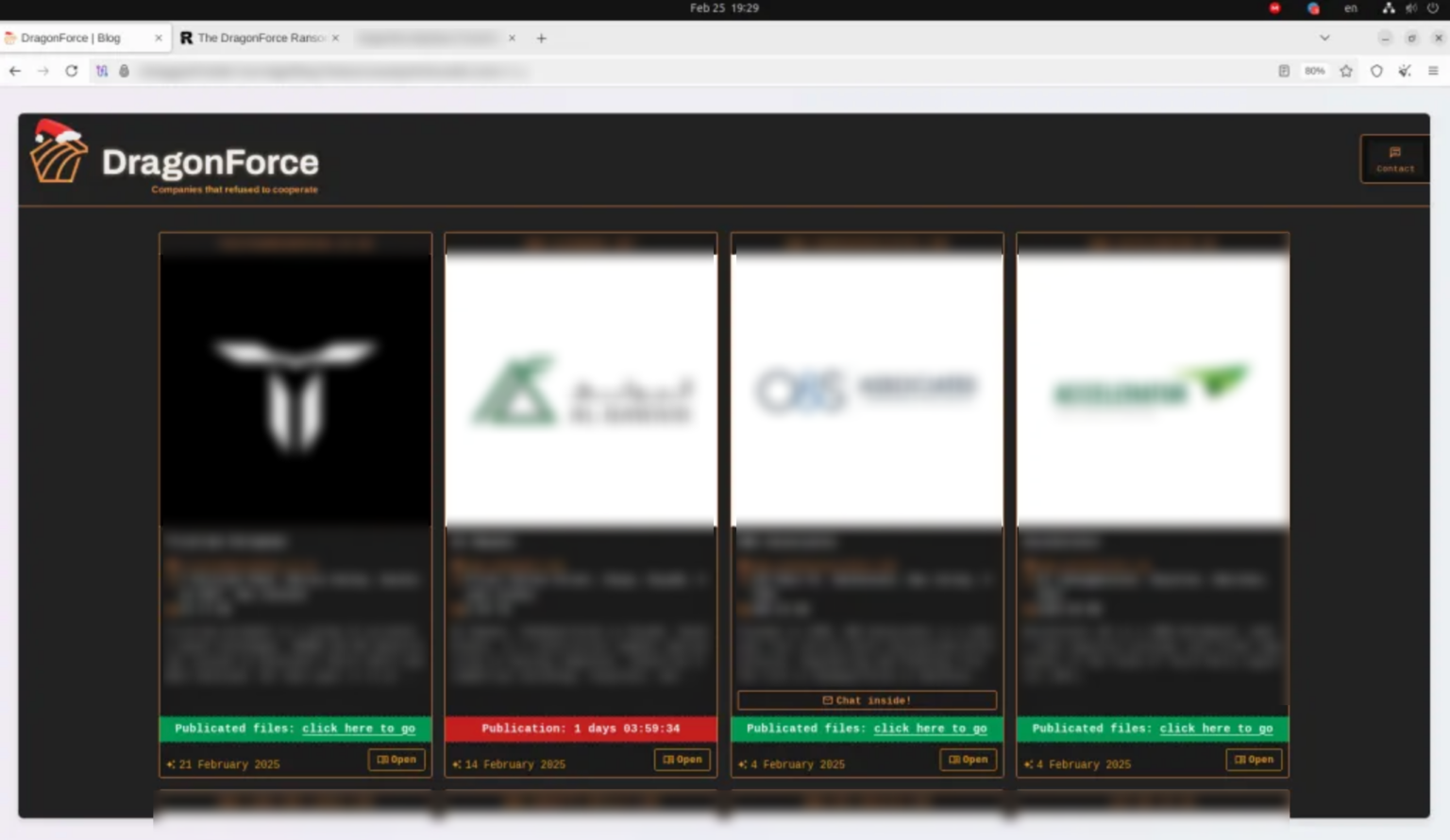Expand the extensions wand menu in the toolbar
This screenshot has width=1450, height=840.
(1405, 70)
